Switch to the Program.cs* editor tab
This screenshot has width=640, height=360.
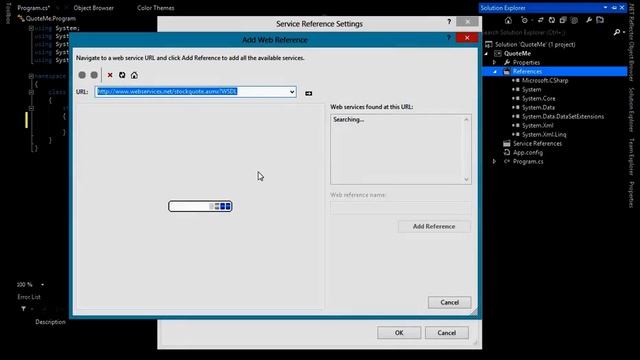click(x=34, y=8)
